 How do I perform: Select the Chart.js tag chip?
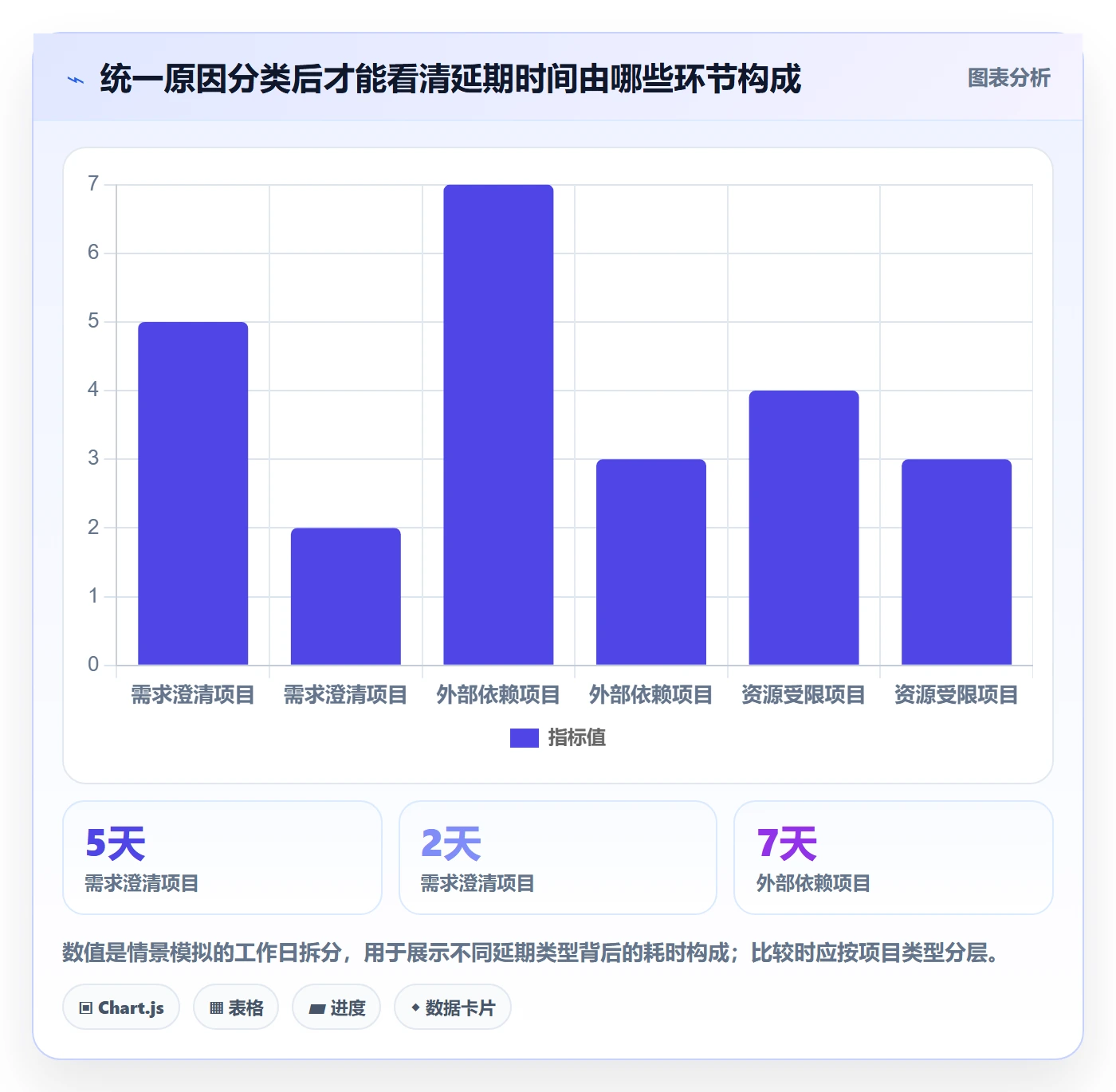coord(121,1008)
